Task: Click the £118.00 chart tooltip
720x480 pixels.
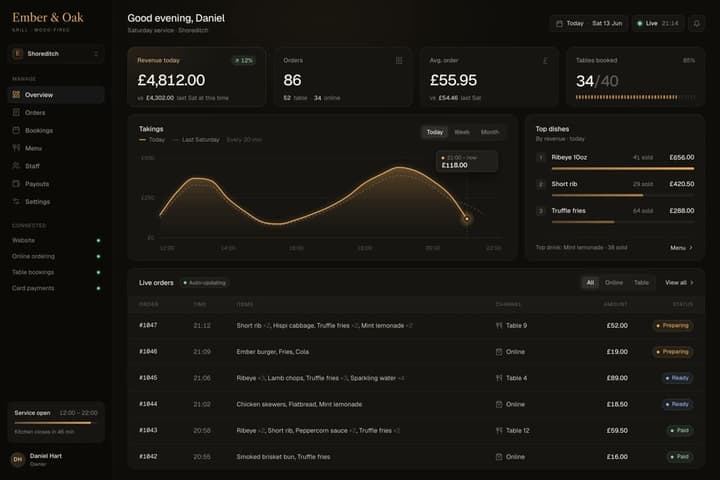Action: tap(467, 161)
